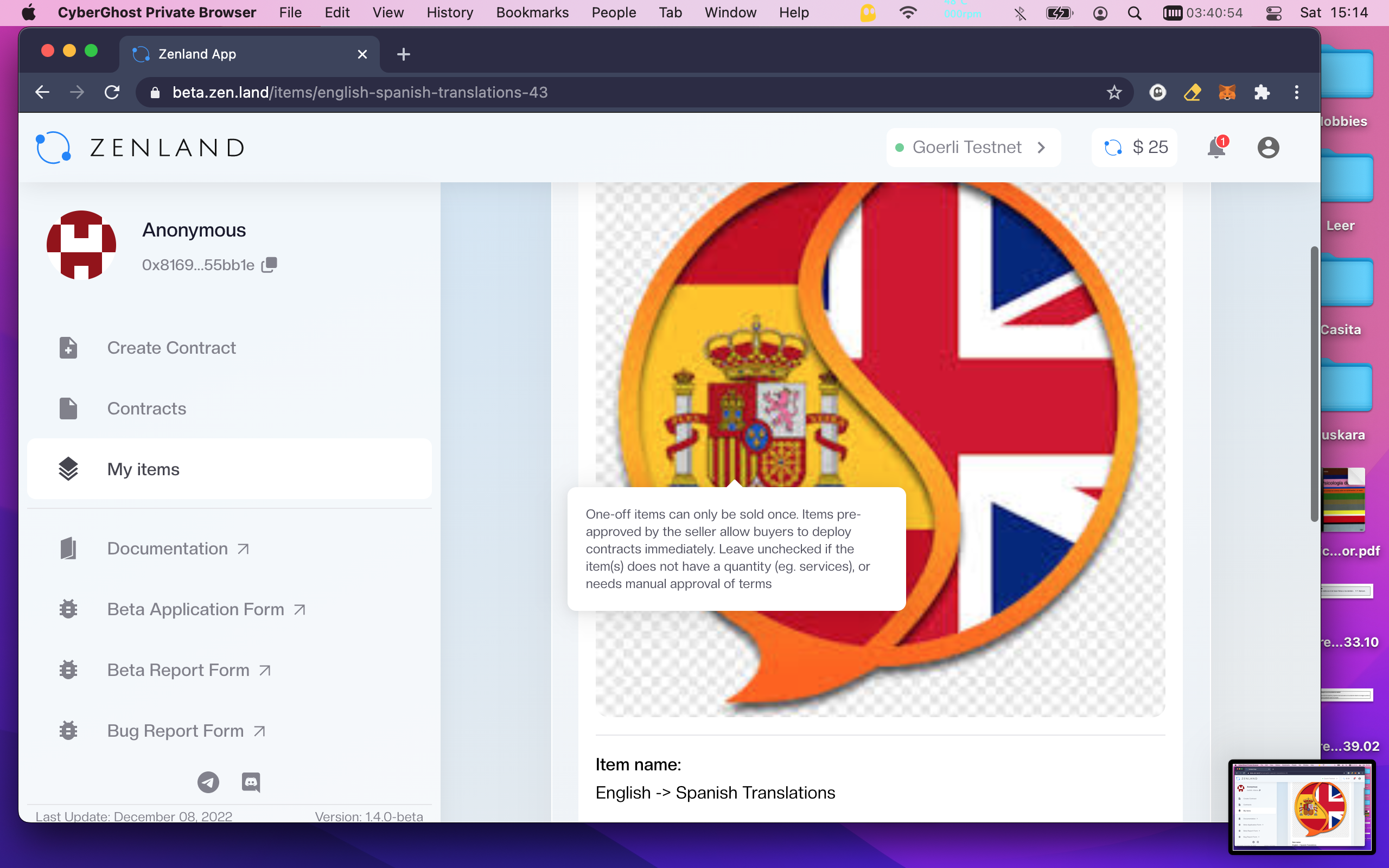
Task: Click the battery status icon
Action: point(1059,12)
